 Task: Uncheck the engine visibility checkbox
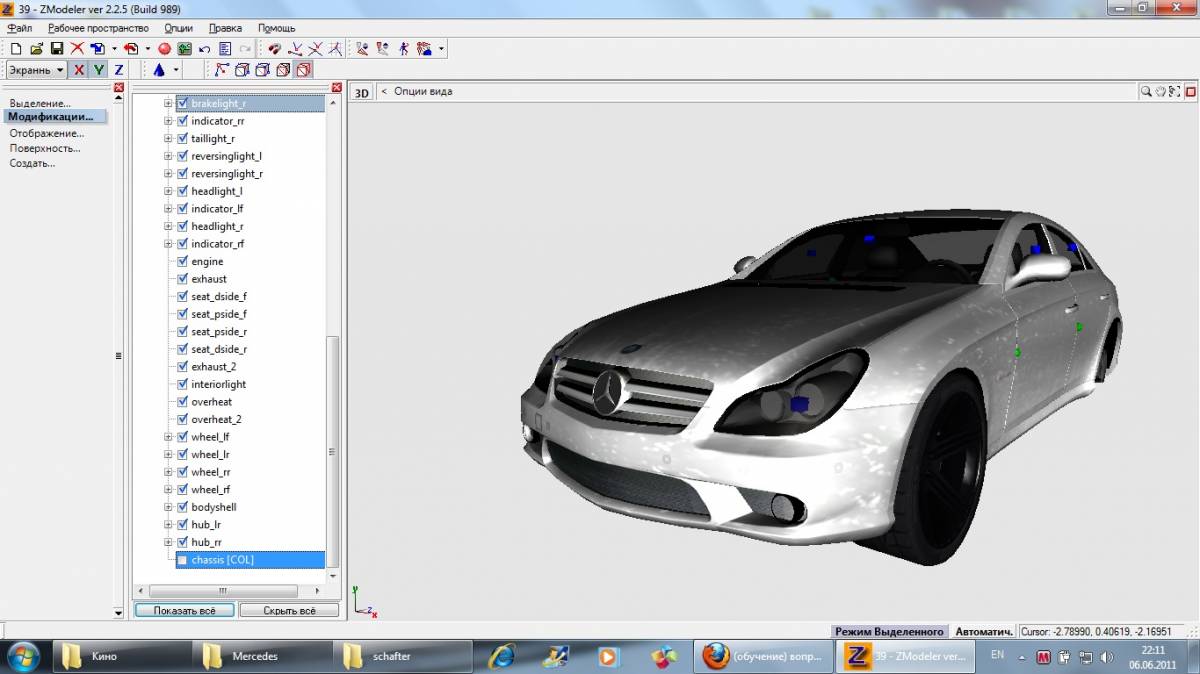click(182, 261)
